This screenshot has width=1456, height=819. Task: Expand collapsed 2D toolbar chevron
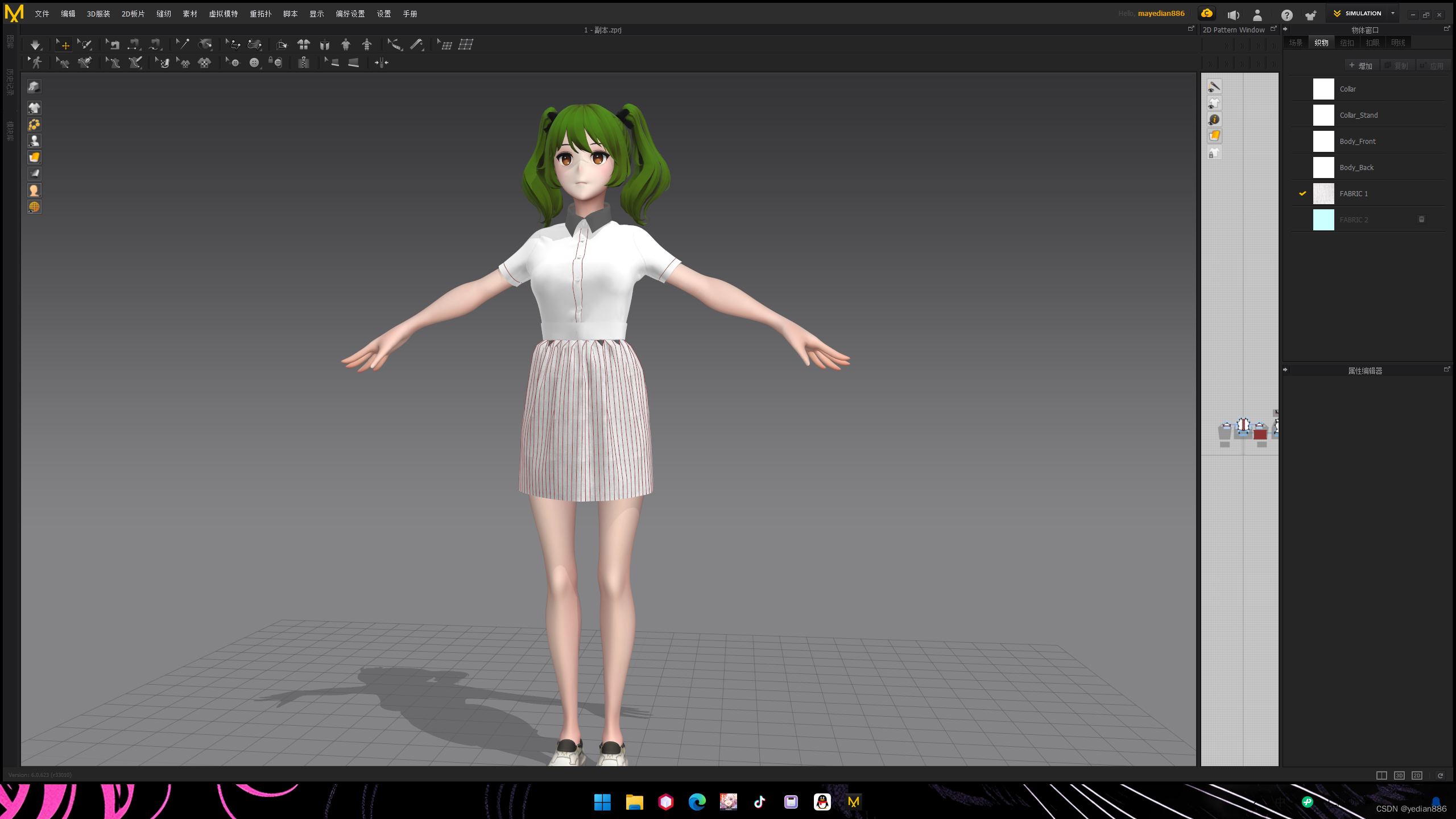click(x=1227, y=45)
